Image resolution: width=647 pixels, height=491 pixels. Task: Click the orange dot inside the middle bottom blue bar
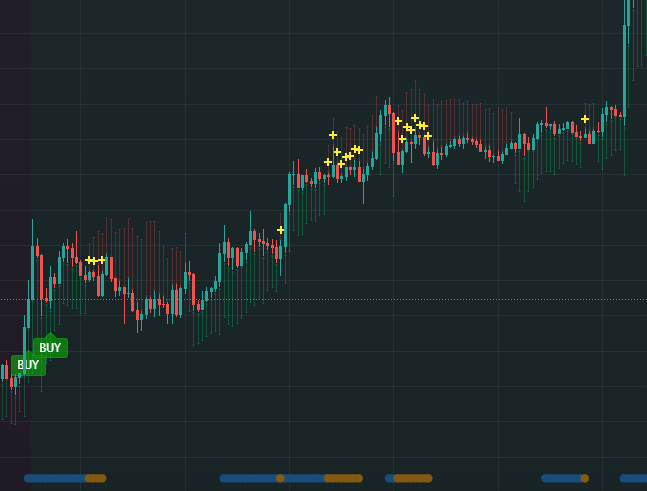pos(280,478)
